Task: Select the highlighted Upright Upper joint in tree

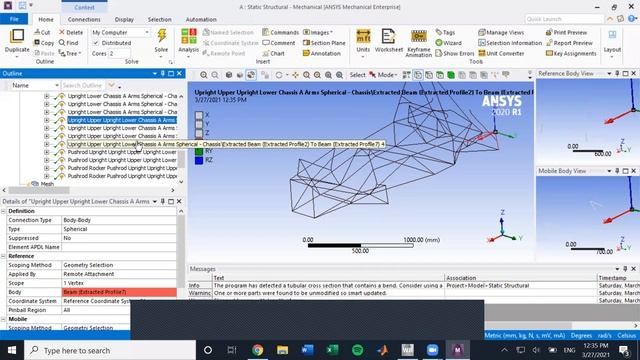Action: point(122,120)
